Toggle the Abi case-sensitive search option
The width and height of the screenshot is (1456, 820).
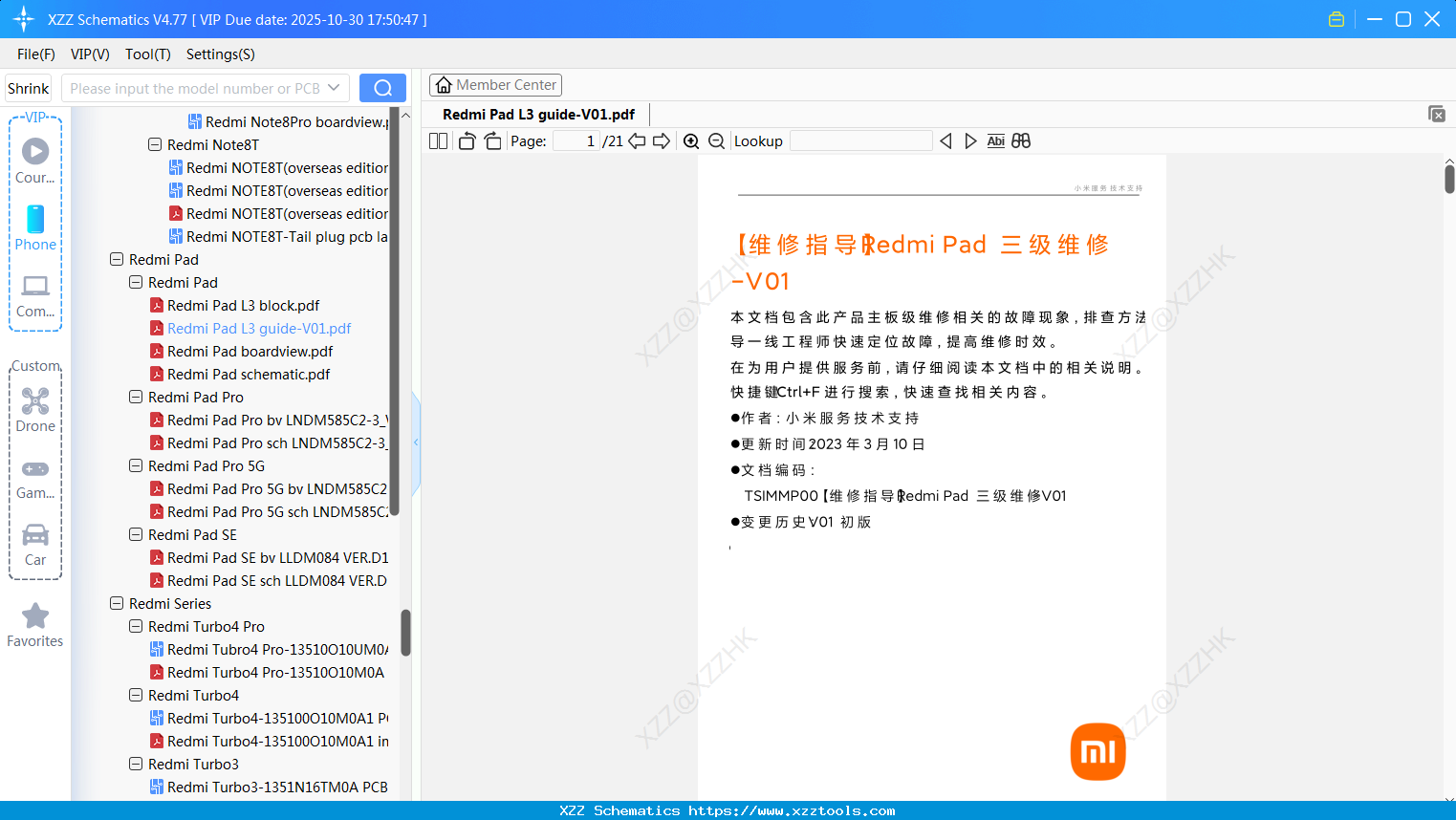tap(995, 140)
